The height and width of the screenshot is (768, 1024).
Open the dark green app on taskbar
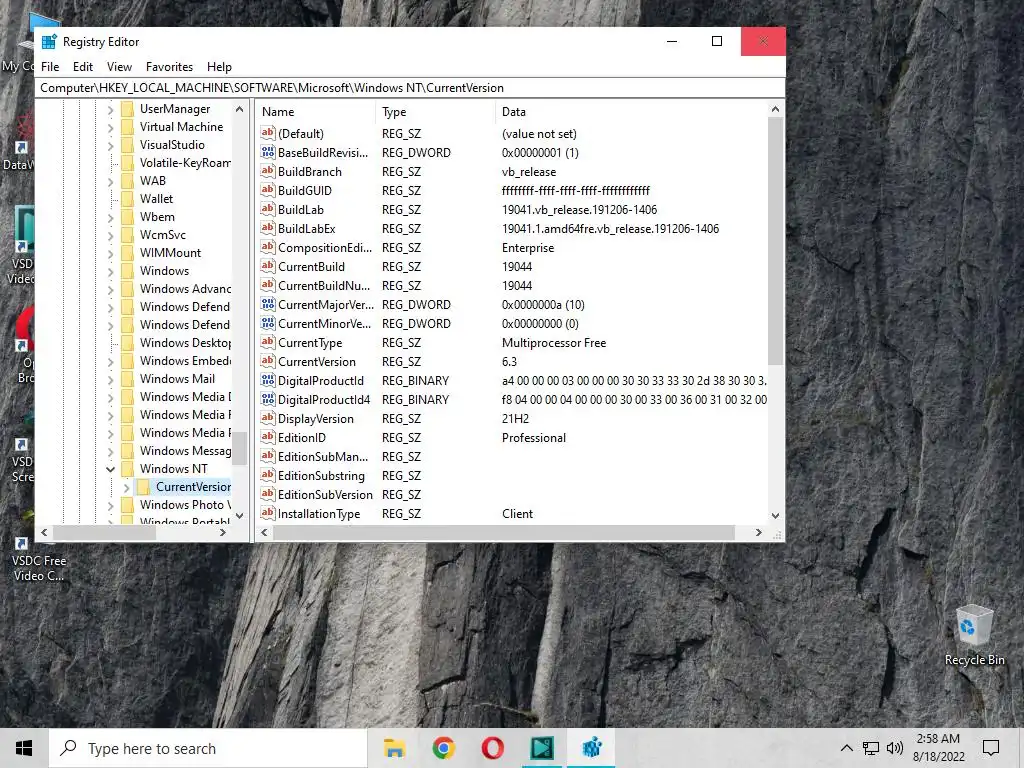(542, 748)
